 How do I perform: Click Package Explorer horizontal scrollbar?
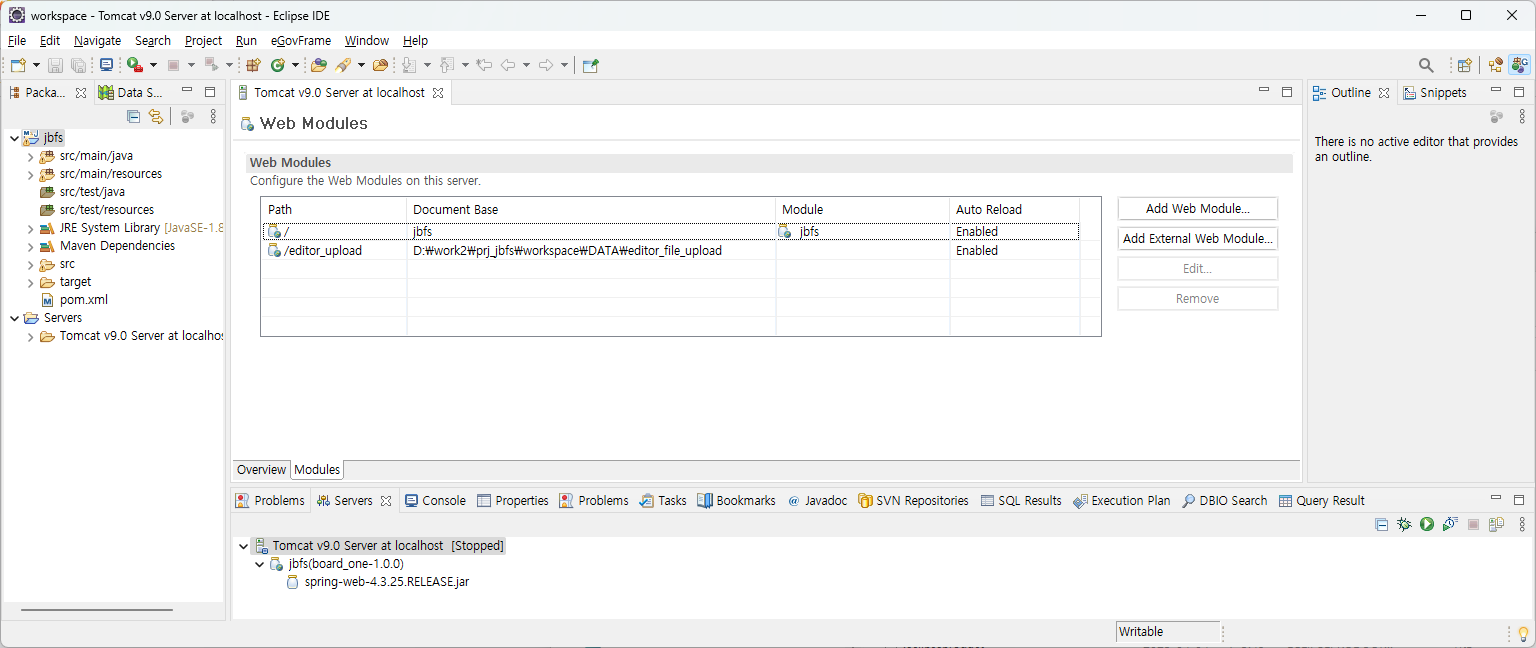[97, 610]
